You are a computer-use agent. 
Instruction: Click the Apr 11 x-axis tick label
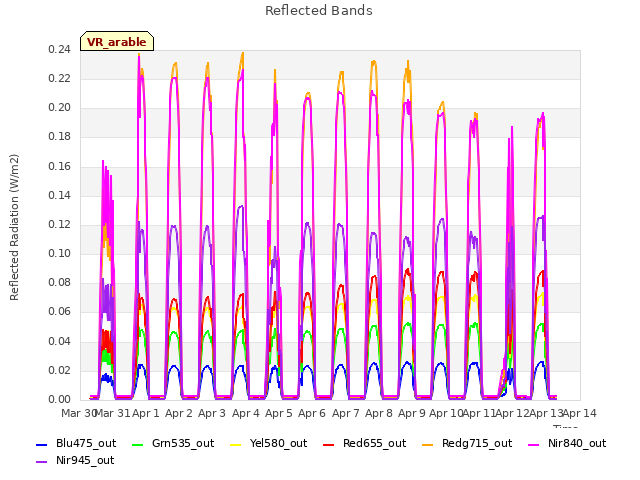(x=479, y=413)
